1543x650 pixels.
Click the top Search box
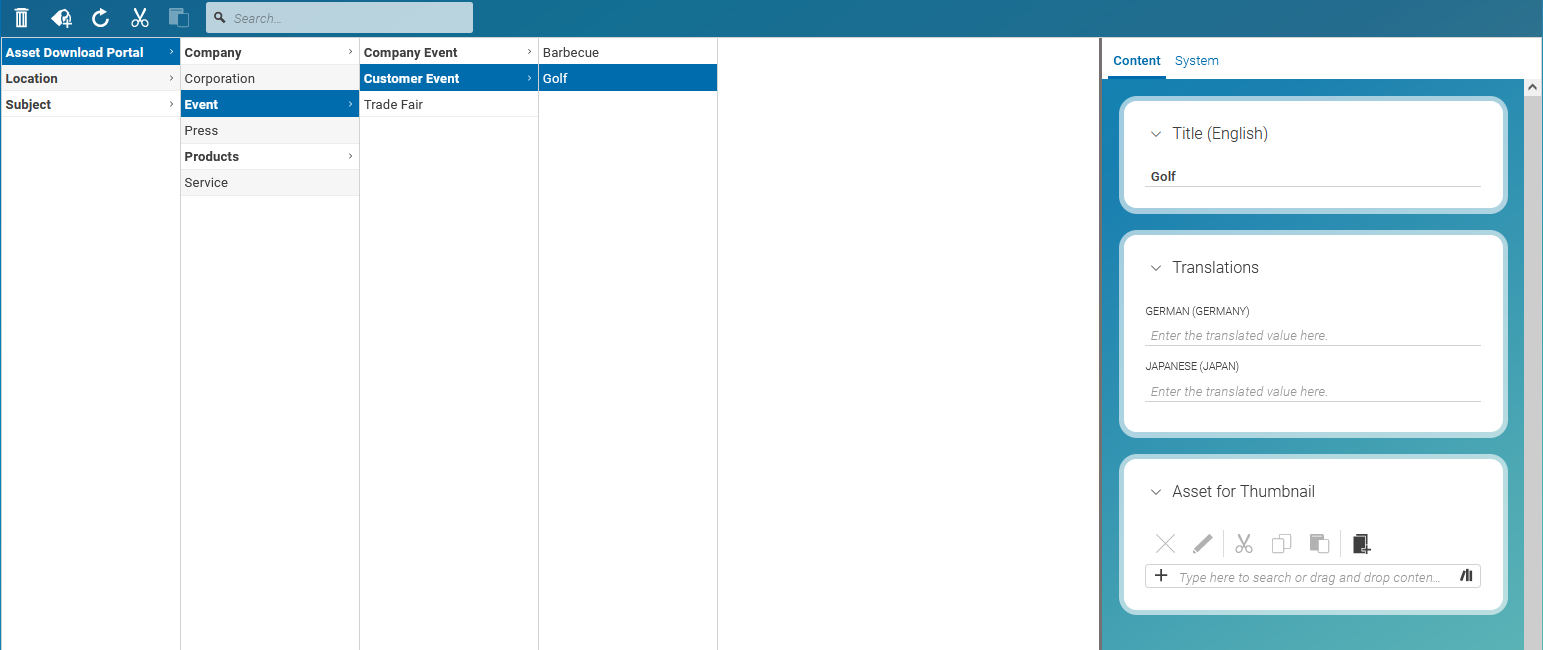point(340,18)
